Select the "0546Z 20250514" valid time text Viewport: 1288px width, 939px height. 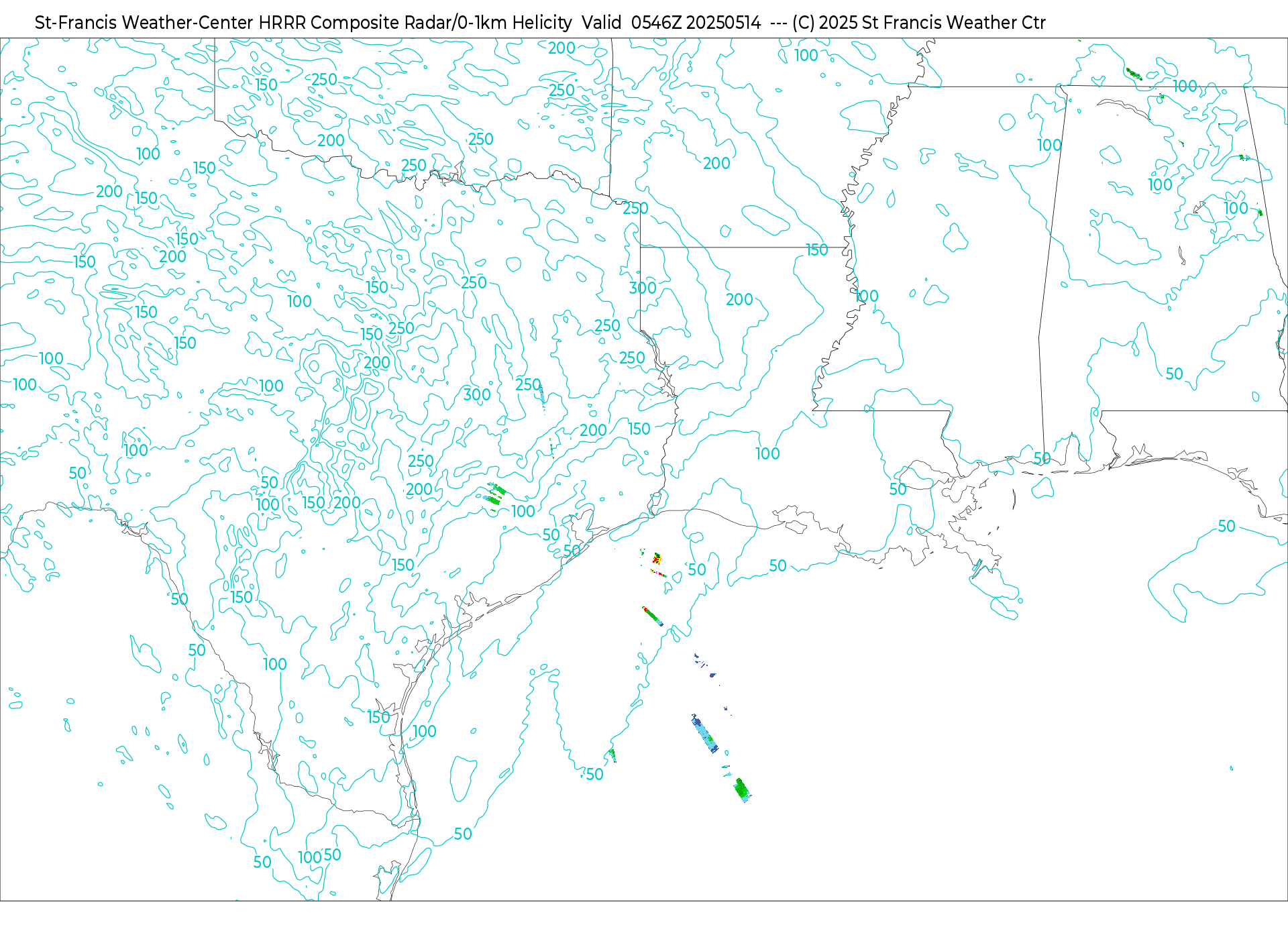(696, 23)
